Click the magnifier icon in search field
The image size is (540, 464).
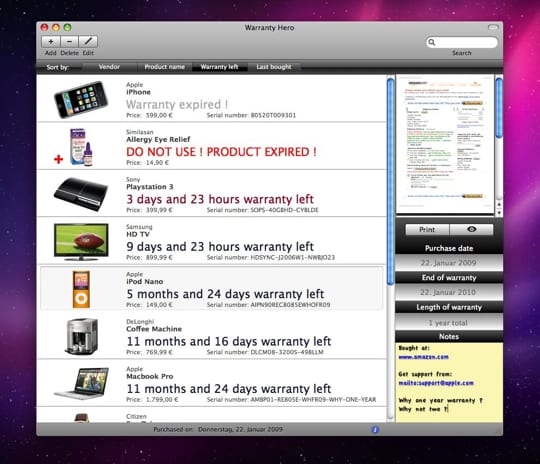[432, 42]
